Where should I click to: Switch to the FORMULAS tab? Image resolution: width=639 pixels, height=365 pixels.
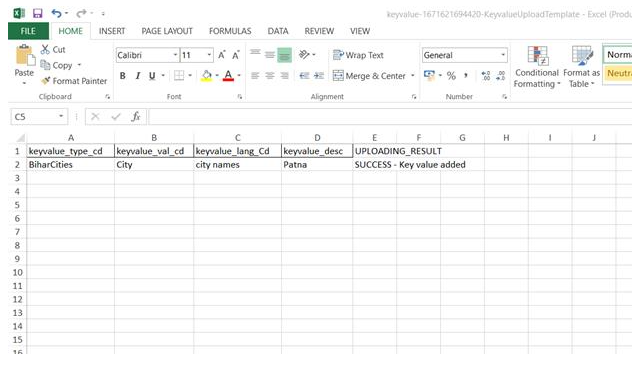pyautogui.click(x=230, y=31)
